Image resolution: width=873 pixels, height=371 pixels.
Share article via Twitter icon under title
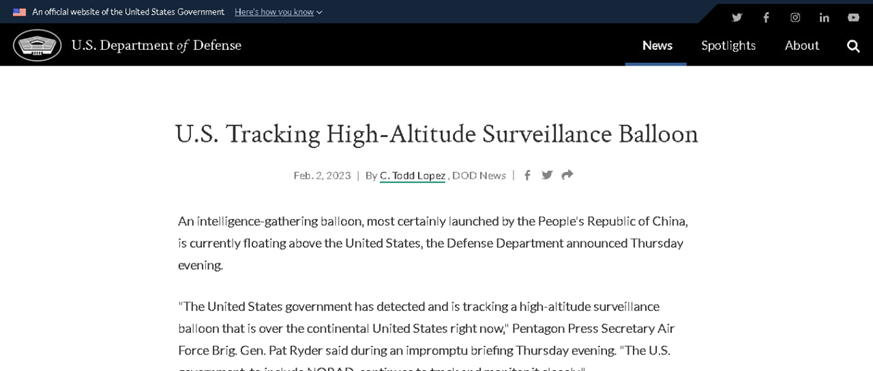click(547, 175)
